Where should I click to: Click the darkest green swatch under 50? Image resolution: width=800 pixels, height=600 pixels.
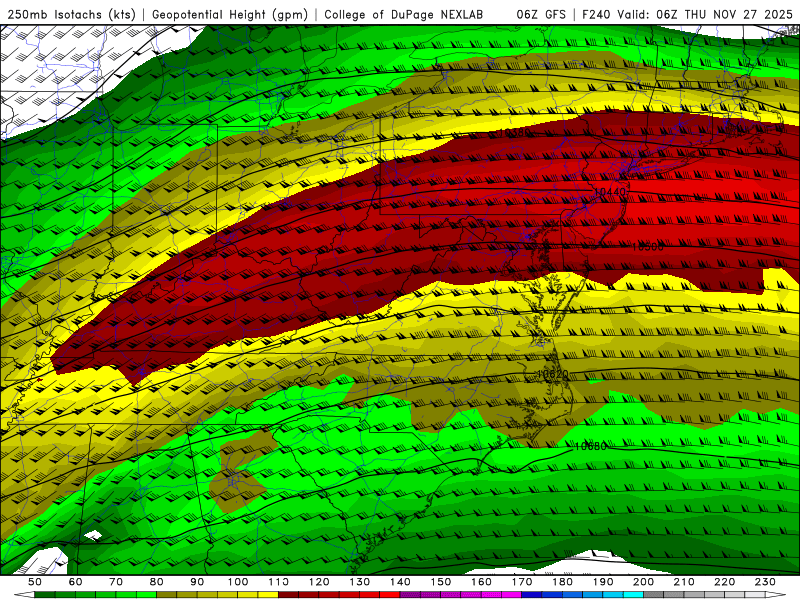pos(44,595)
